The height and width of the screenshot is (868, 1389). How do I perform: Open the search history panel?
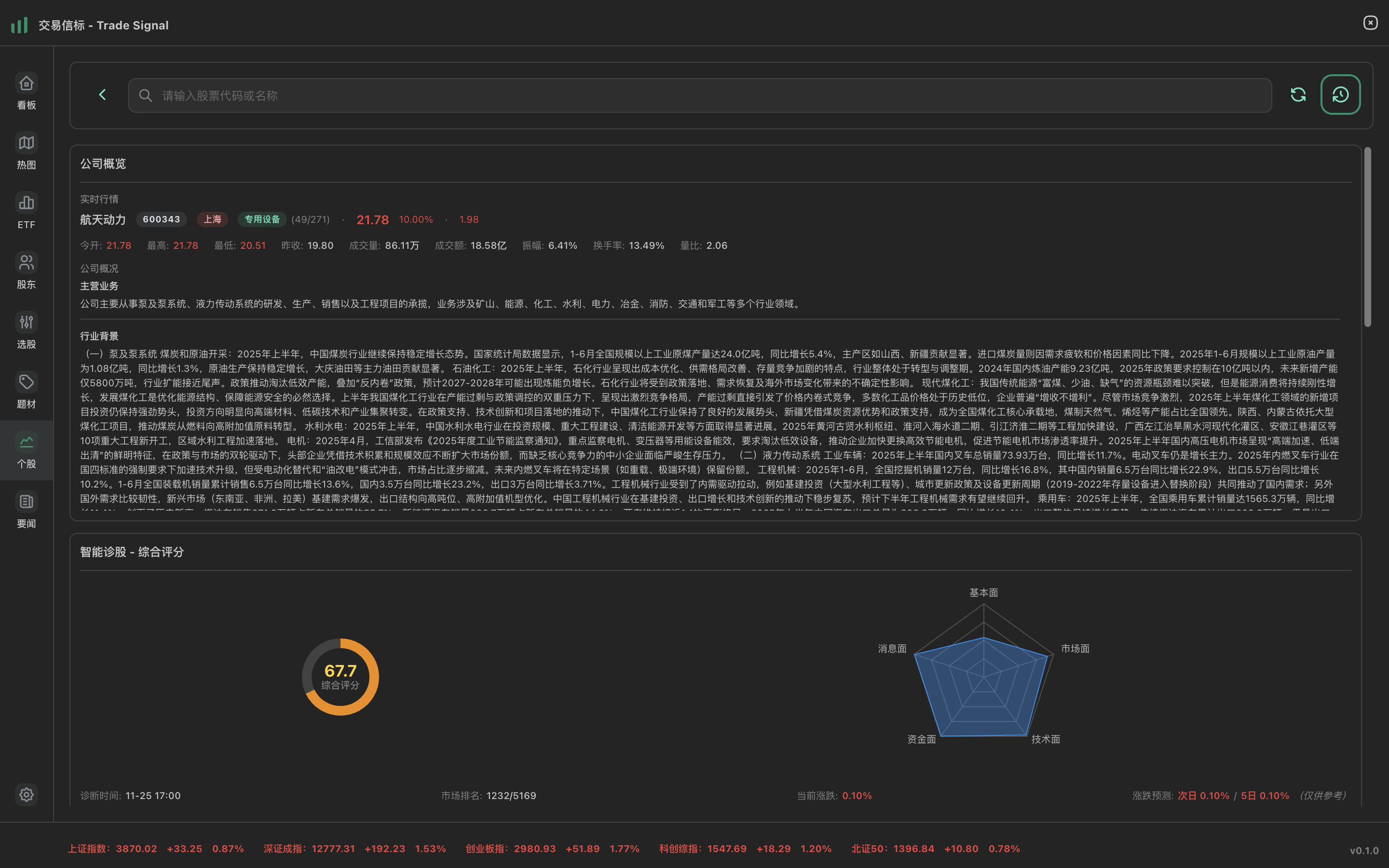pyautogui.click(x=1340, y=95)
